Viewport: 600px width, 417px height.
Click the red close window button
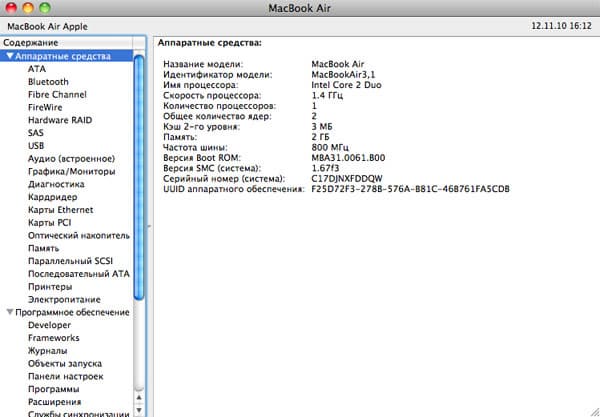point(11,8)
